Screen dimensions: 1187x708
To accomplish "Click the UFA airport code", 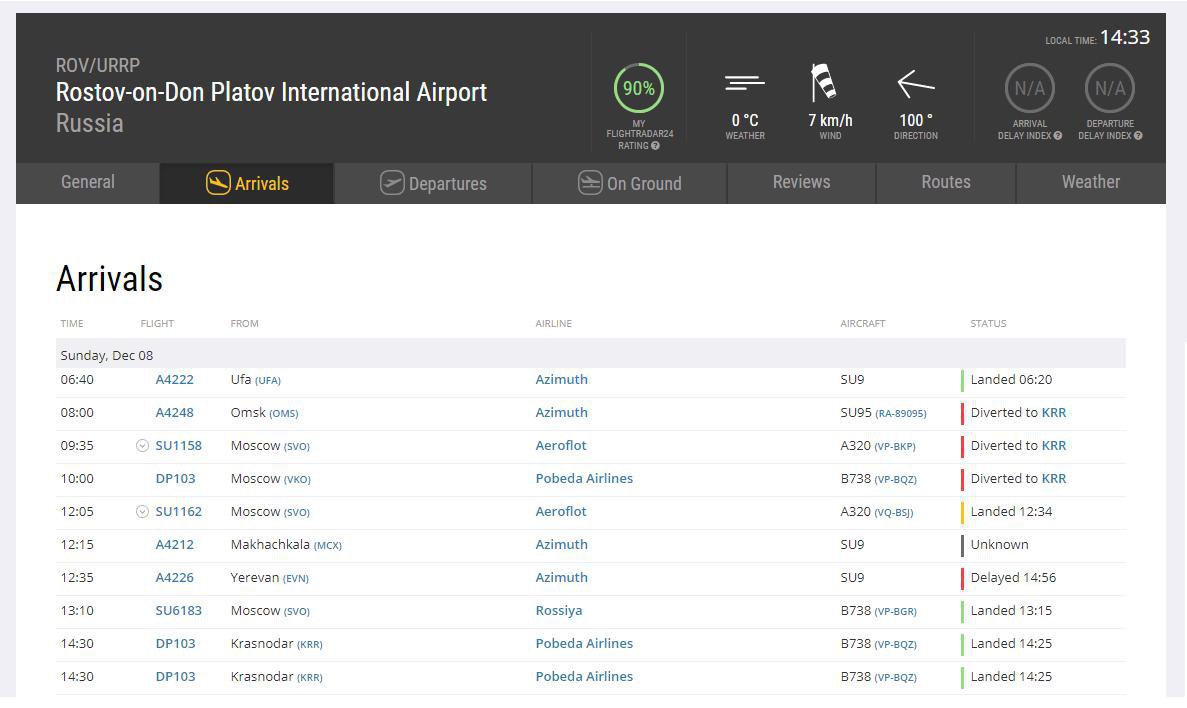I will [268, 381].
